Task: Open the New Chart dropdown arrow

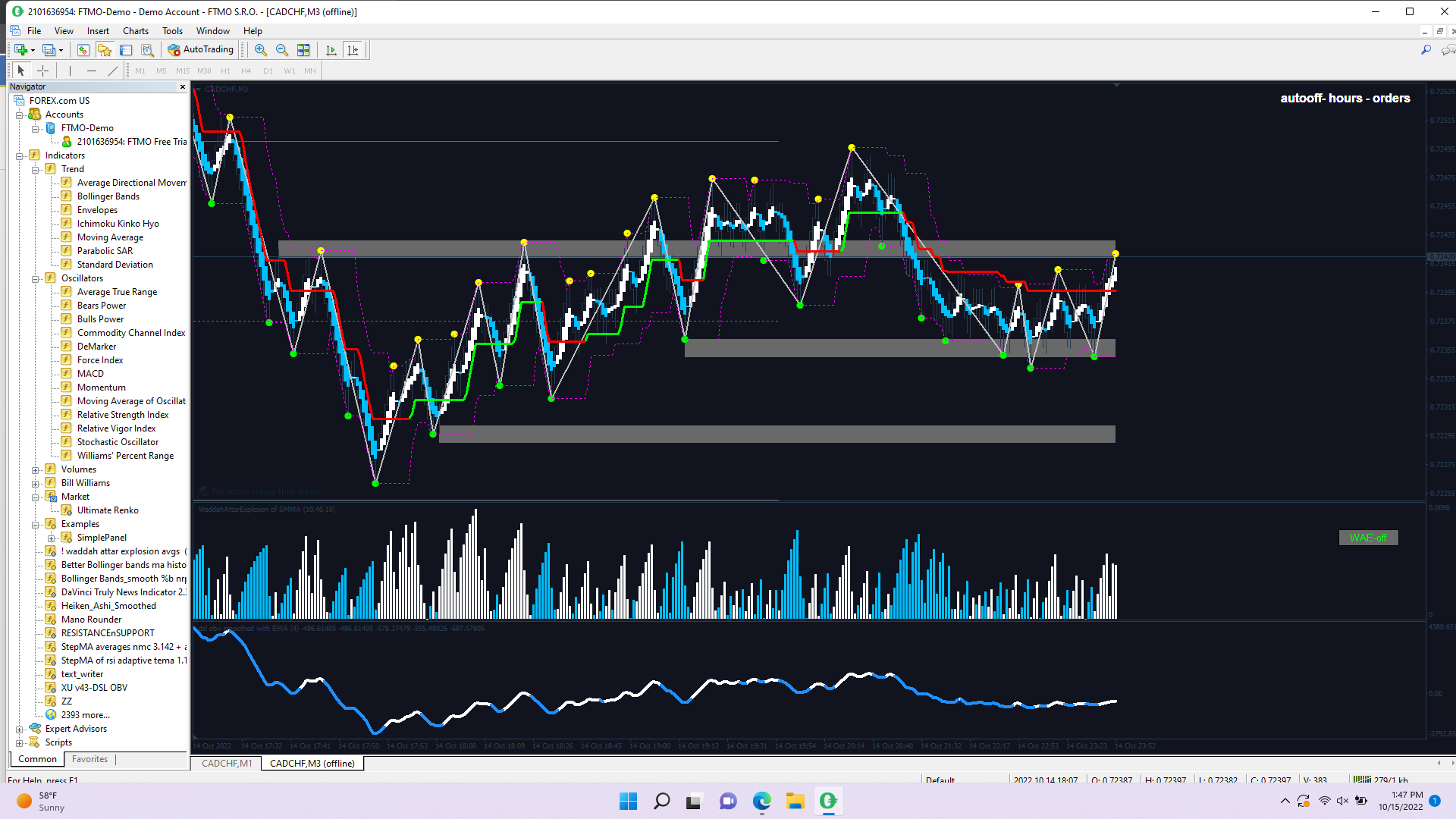Action: (x=33, y=51)
